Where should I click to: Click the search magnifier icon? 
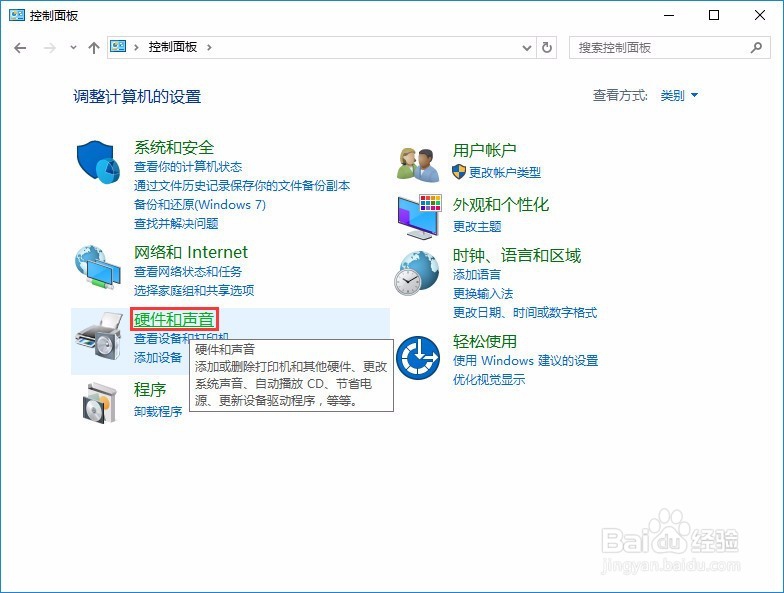756,48
